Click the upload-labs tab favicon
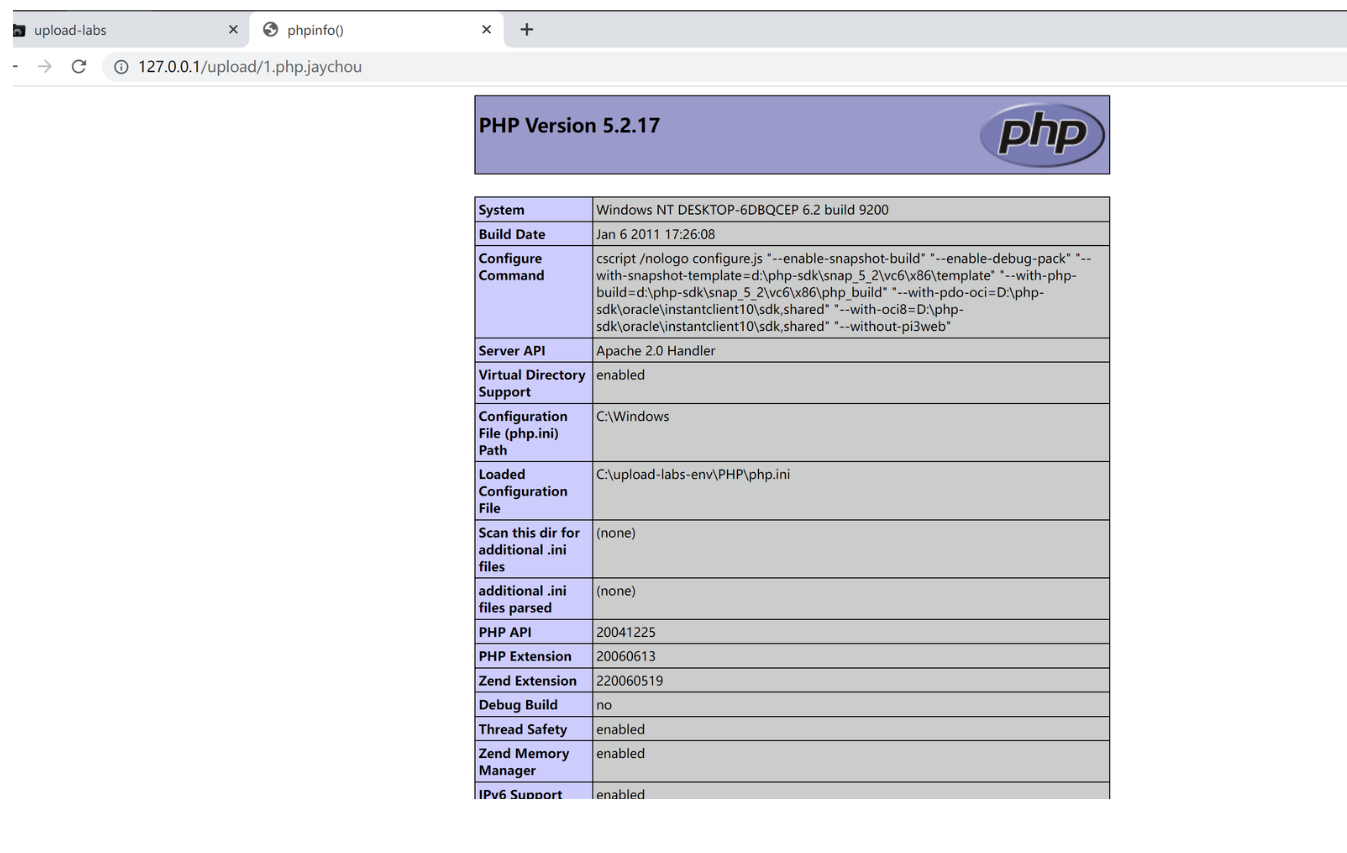This screenshot has width=1347, height=853. pos(21,30)
